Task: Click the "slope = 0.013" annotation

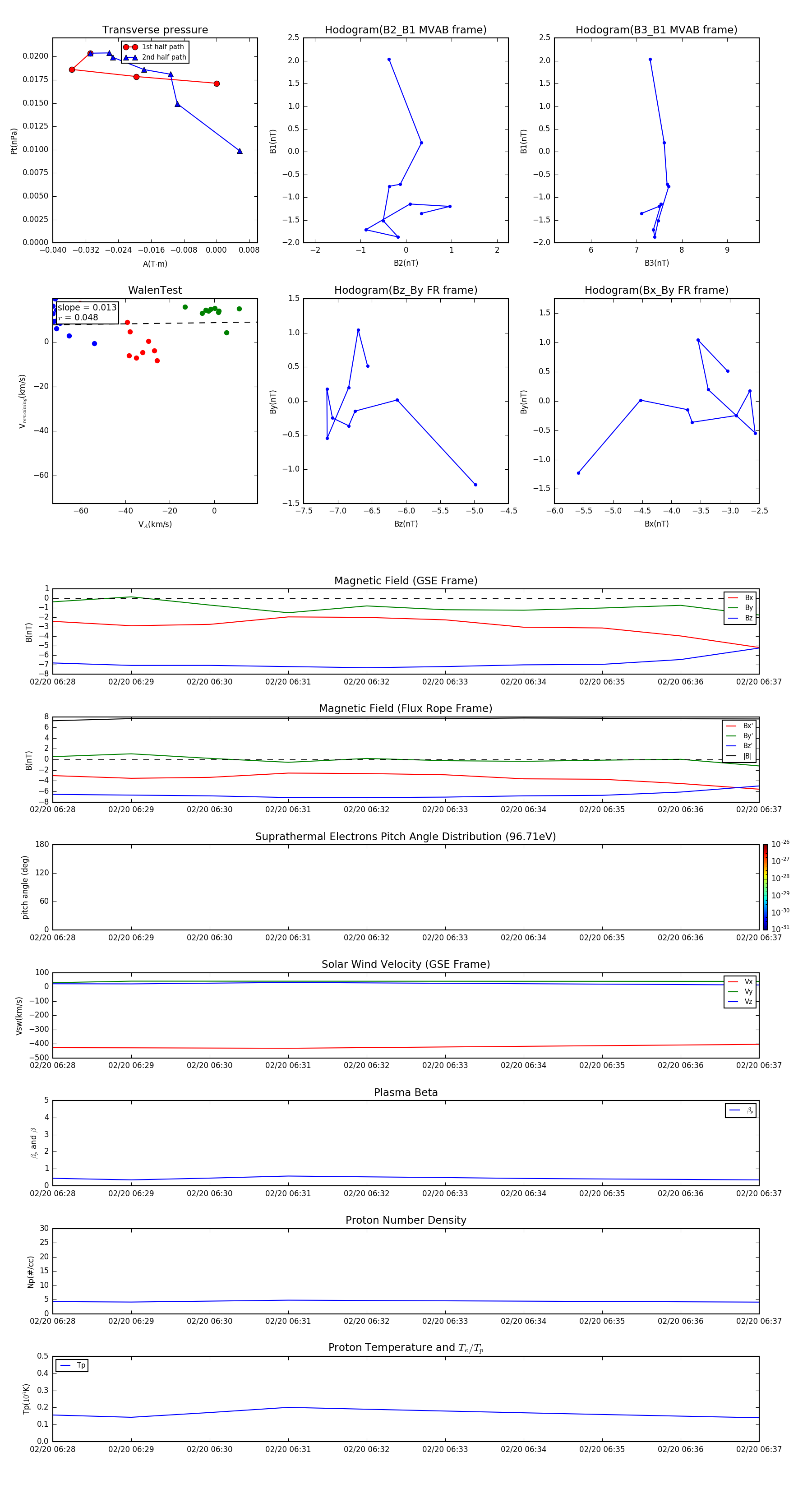Action: [x=87, y=308]
